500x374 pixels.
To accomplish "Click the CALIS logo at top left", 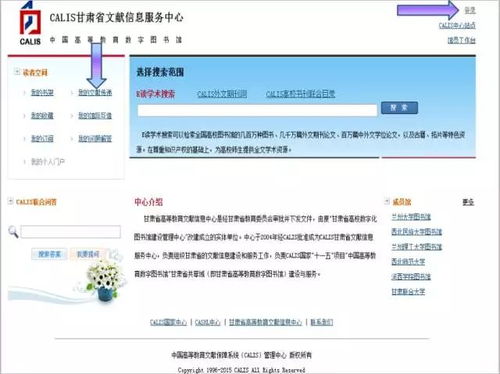I will pyautogui.click(x=30, y=24).
